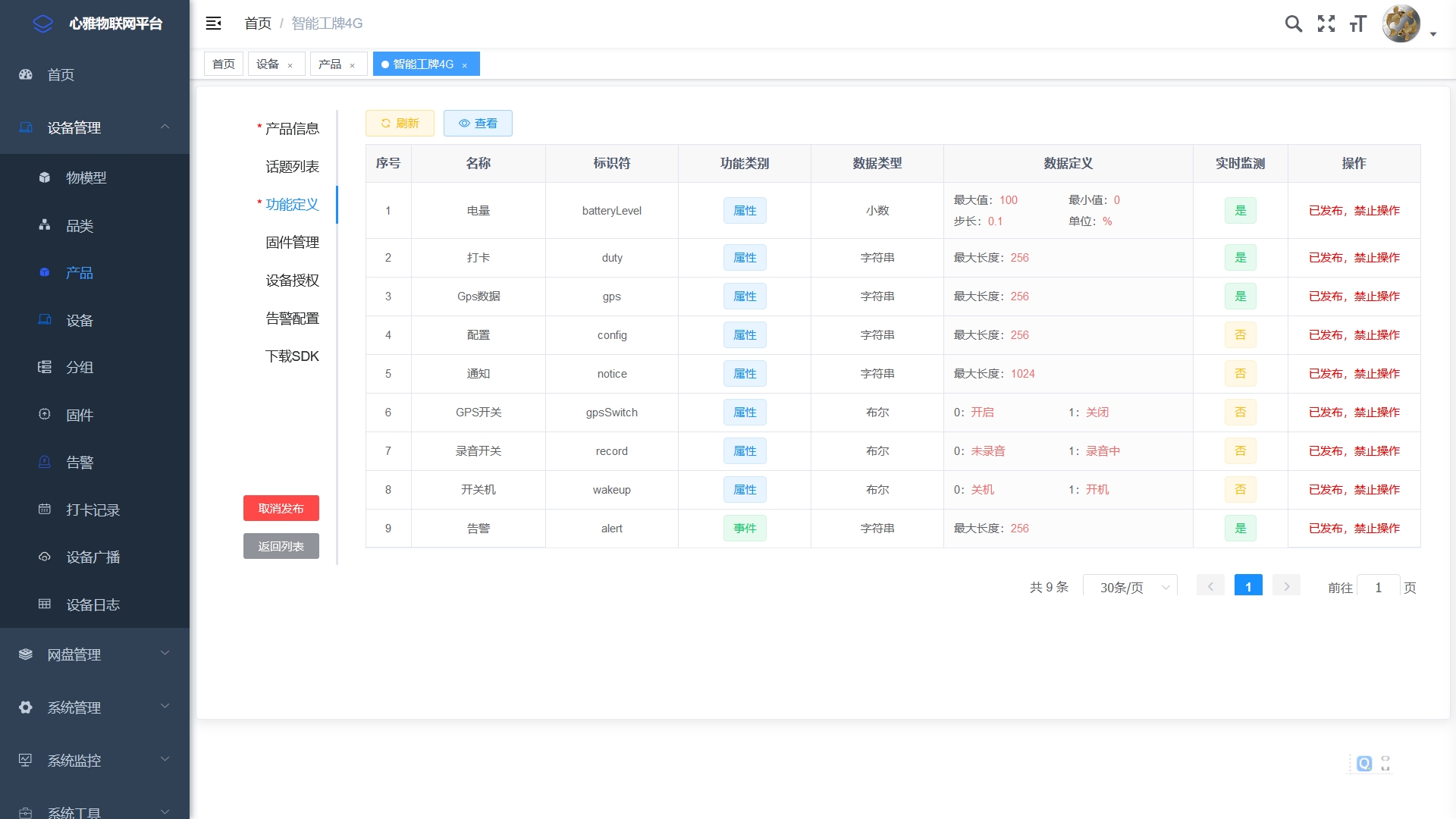The width and height of the screenshot is (1456, 819).
Task: Switch to the 产品 tab
Action: click(330, 64)
